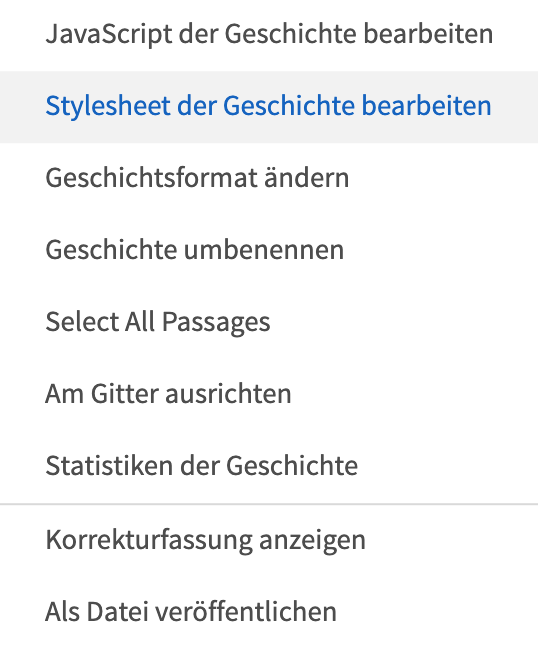Toggle 'Am Gitter ausrichten' snap option

tap(269, 395)
